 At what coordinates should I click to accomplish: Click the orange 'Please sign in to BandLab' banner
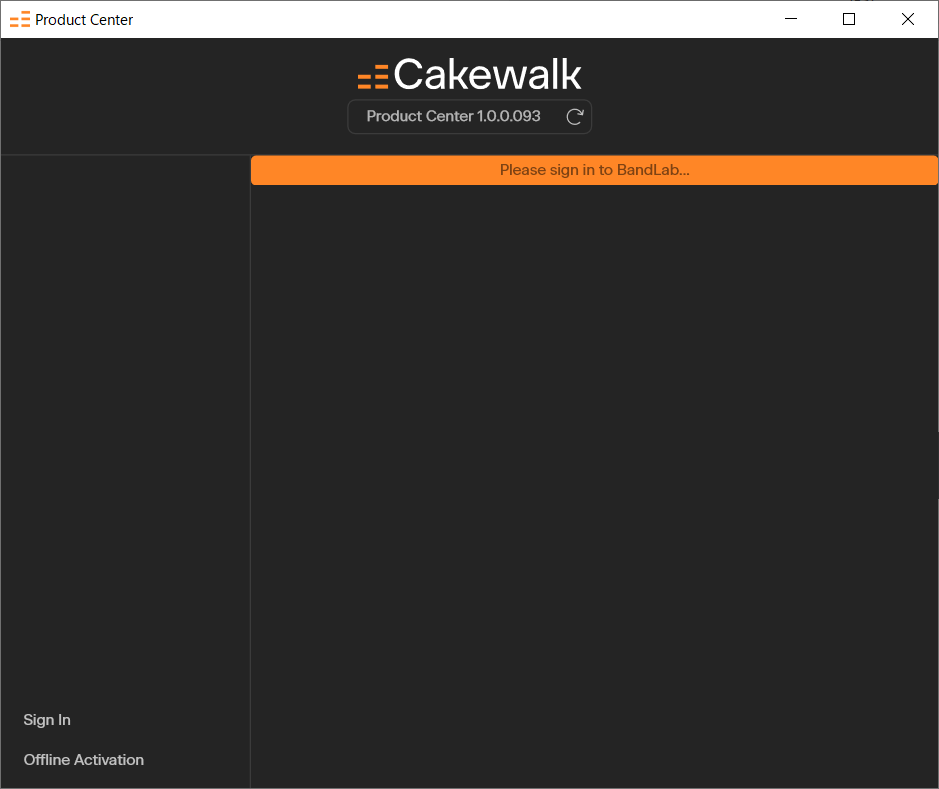[594, 170]
